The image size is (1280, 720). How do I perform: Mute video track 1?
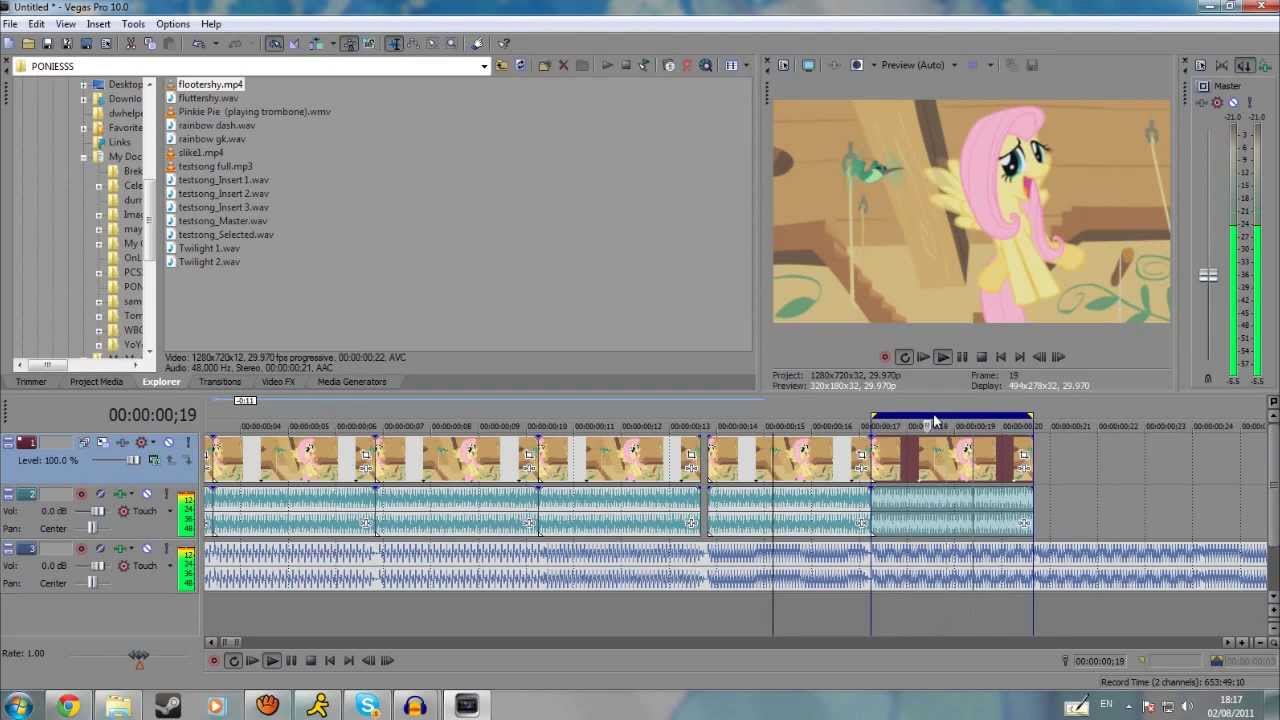point(168,442)
